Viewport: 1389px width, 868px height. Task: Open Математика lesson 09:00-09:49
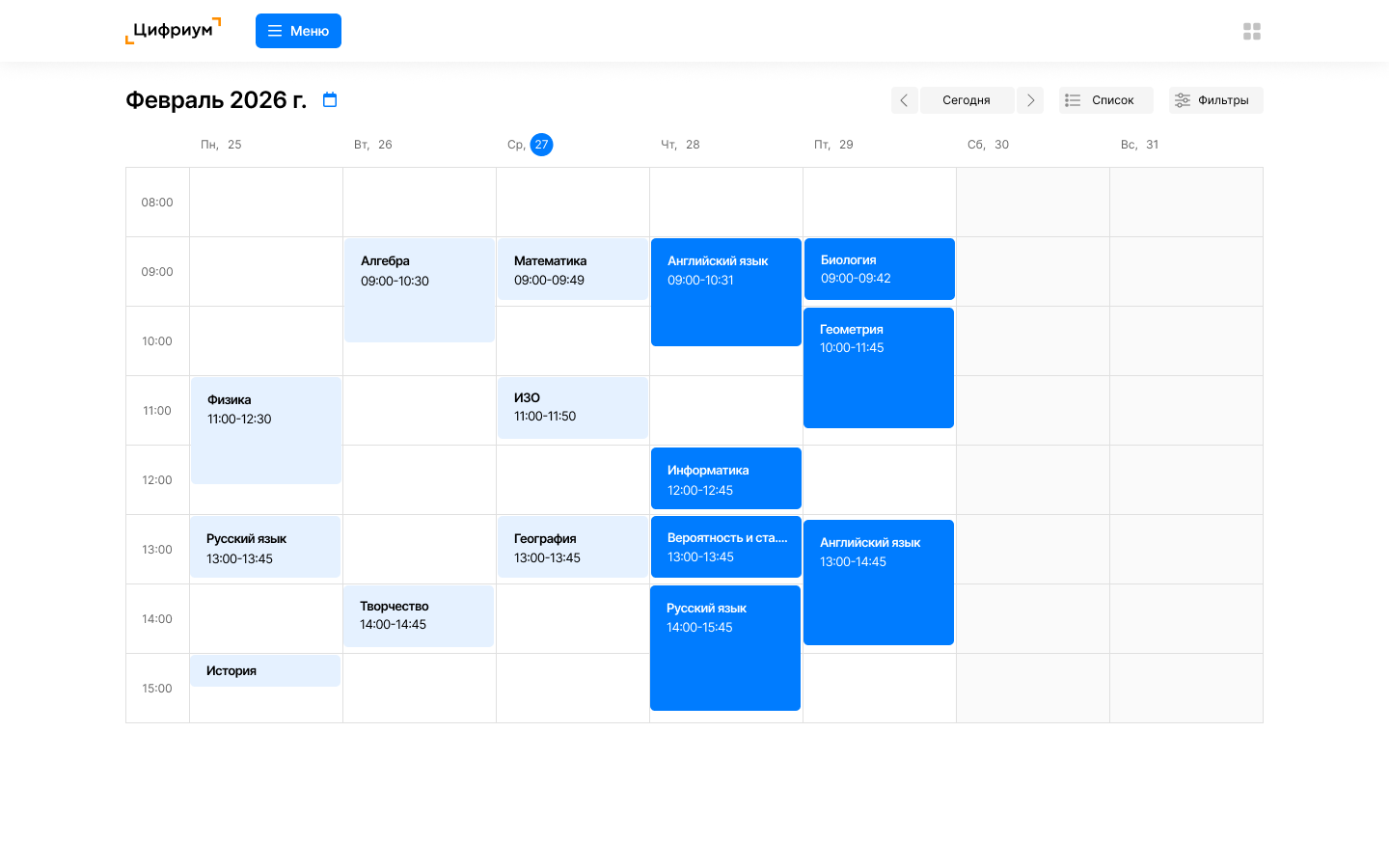(x=572, y=270)
